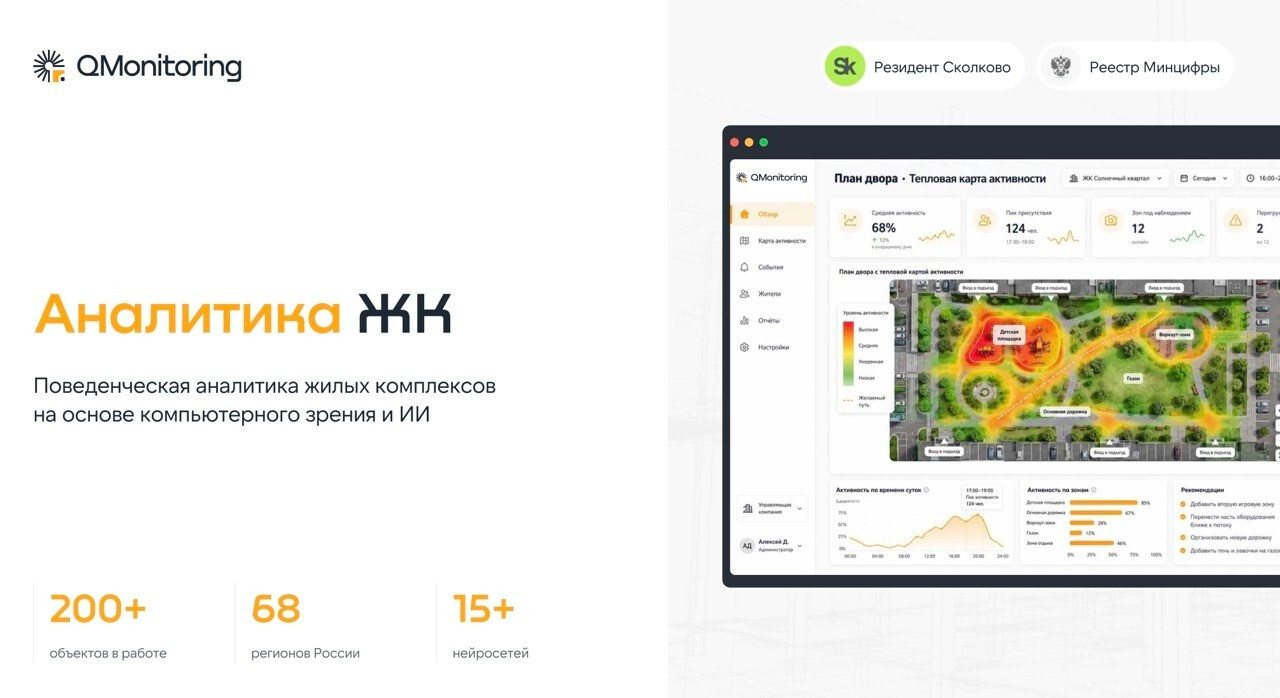Viewport: 1280px width, 698px height.
Task: Click the 124 чел. peak presence value
Action: coord(1021,229)
